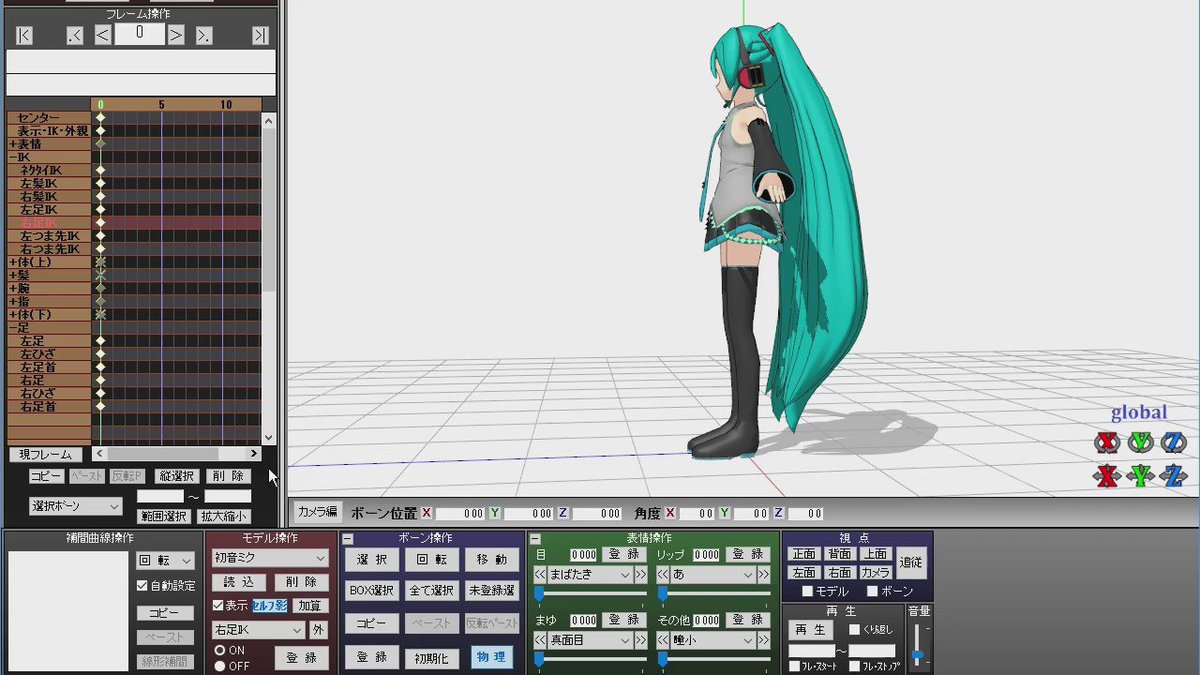The height and width of the screenshot is (675, 1200).
Task: Open the 初音ミク model dropdown
Action: tap(270, 558)
